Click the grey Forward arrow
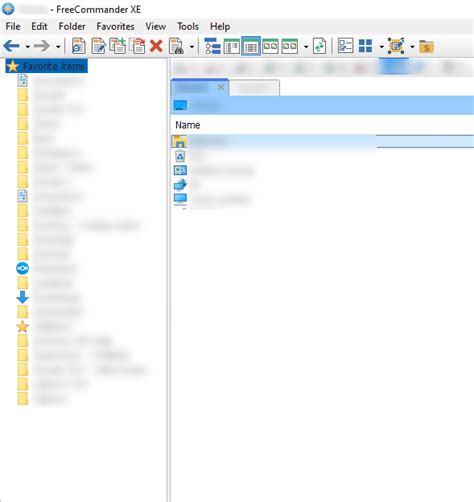474x502 pixels. tap(42, 46)
